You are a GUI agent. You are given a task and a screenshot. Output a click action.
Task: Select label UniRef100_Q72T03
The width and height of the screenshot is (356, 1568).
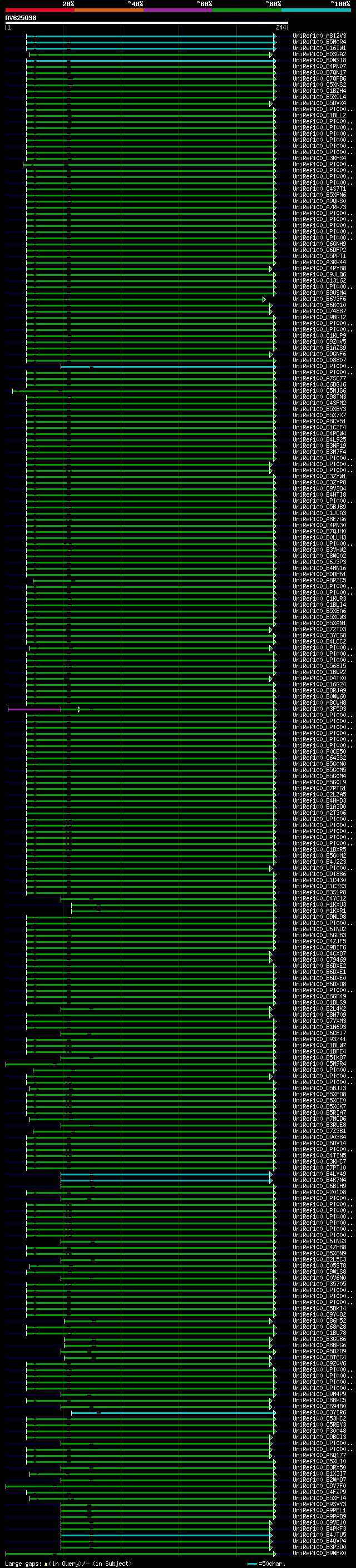319,630
